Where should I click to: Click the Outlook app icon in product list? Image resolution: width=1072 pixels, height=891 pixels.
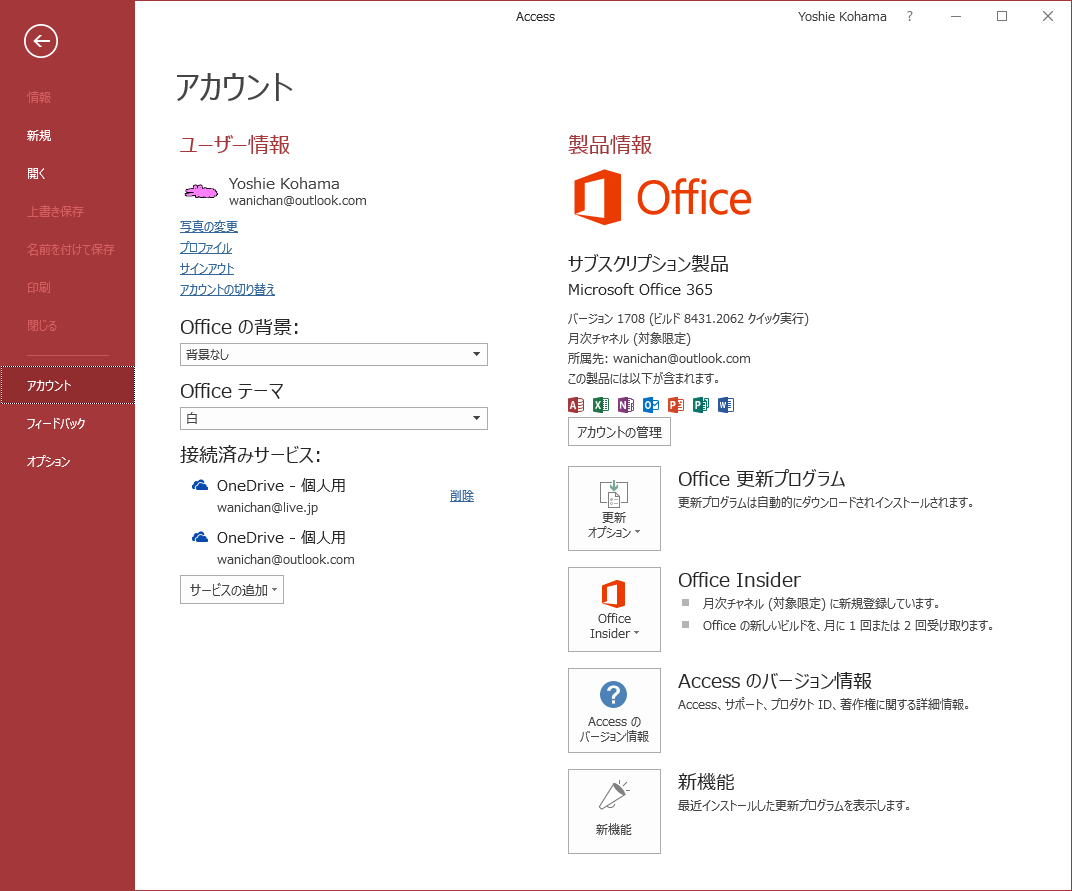click(651, 405)
